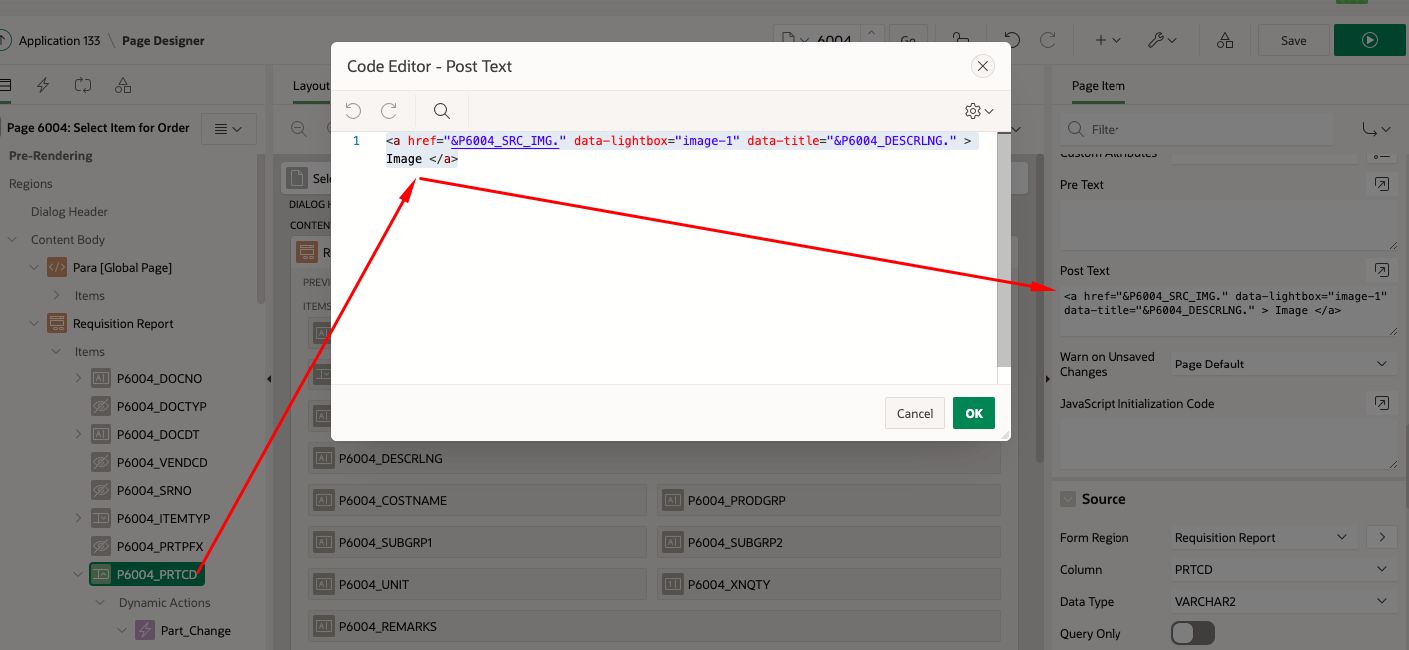The height and width of the screenshot is (650, 1409).
Task: Expand JavaScript Initialization Code editor
Action: (x=1381, y=403)
